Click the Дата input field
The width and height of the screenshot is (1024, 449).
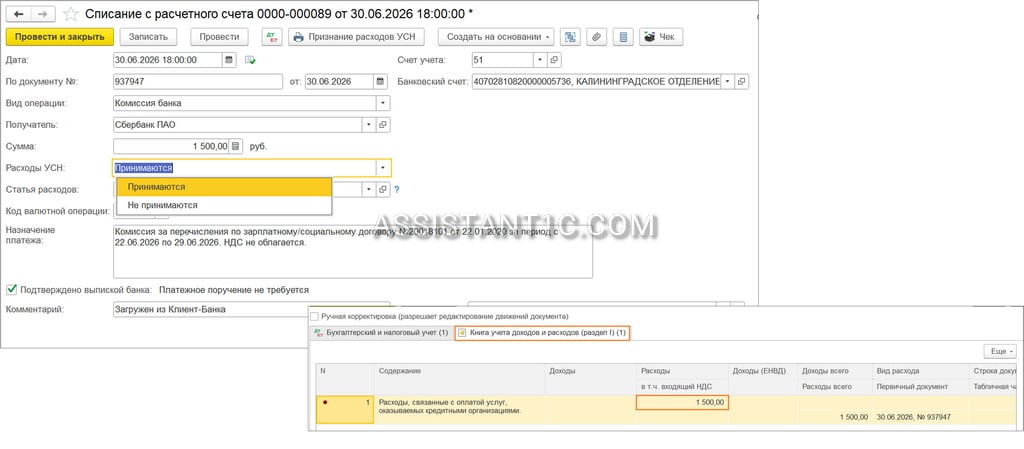168,60
